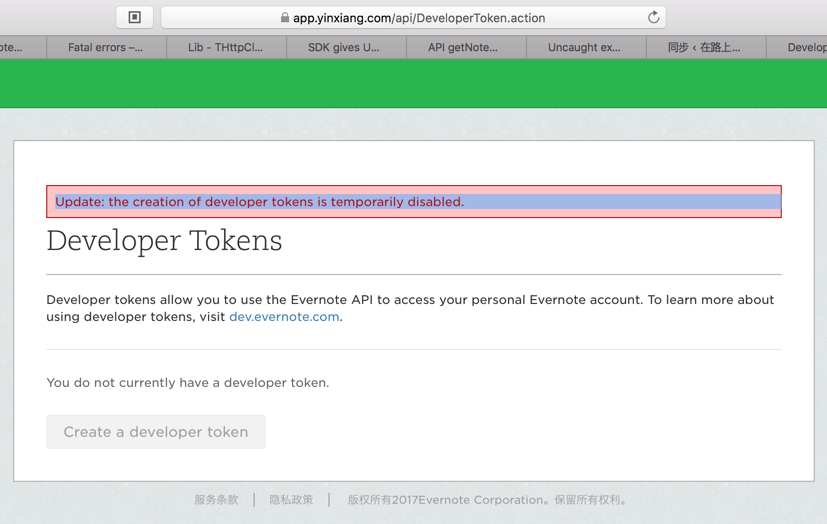
Task: Open the "Develop" tab at far right
Action: coord(797,47)
